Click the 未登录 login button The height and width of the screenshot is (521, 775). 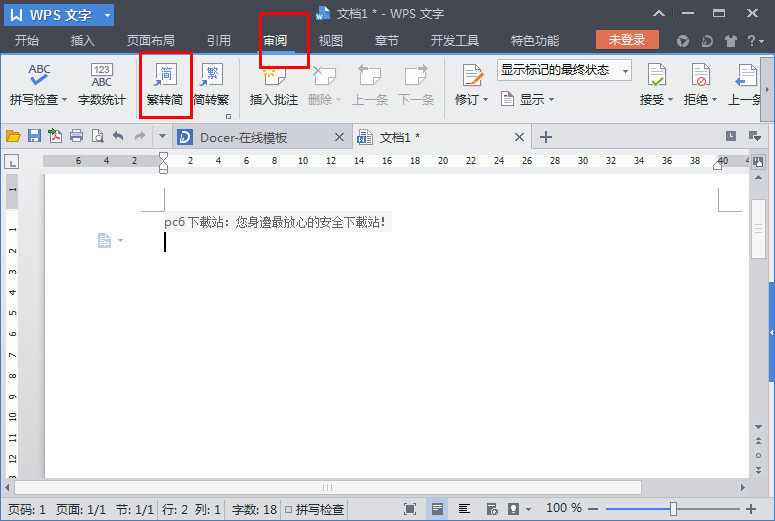coord(627,40)
